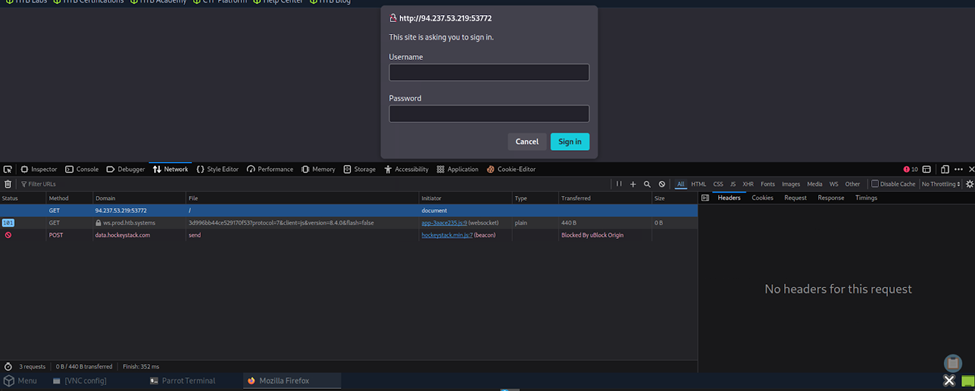The height and width of the screenshot is (391, 975).
Task: Click the red error count badge
Action: point(910,169)
